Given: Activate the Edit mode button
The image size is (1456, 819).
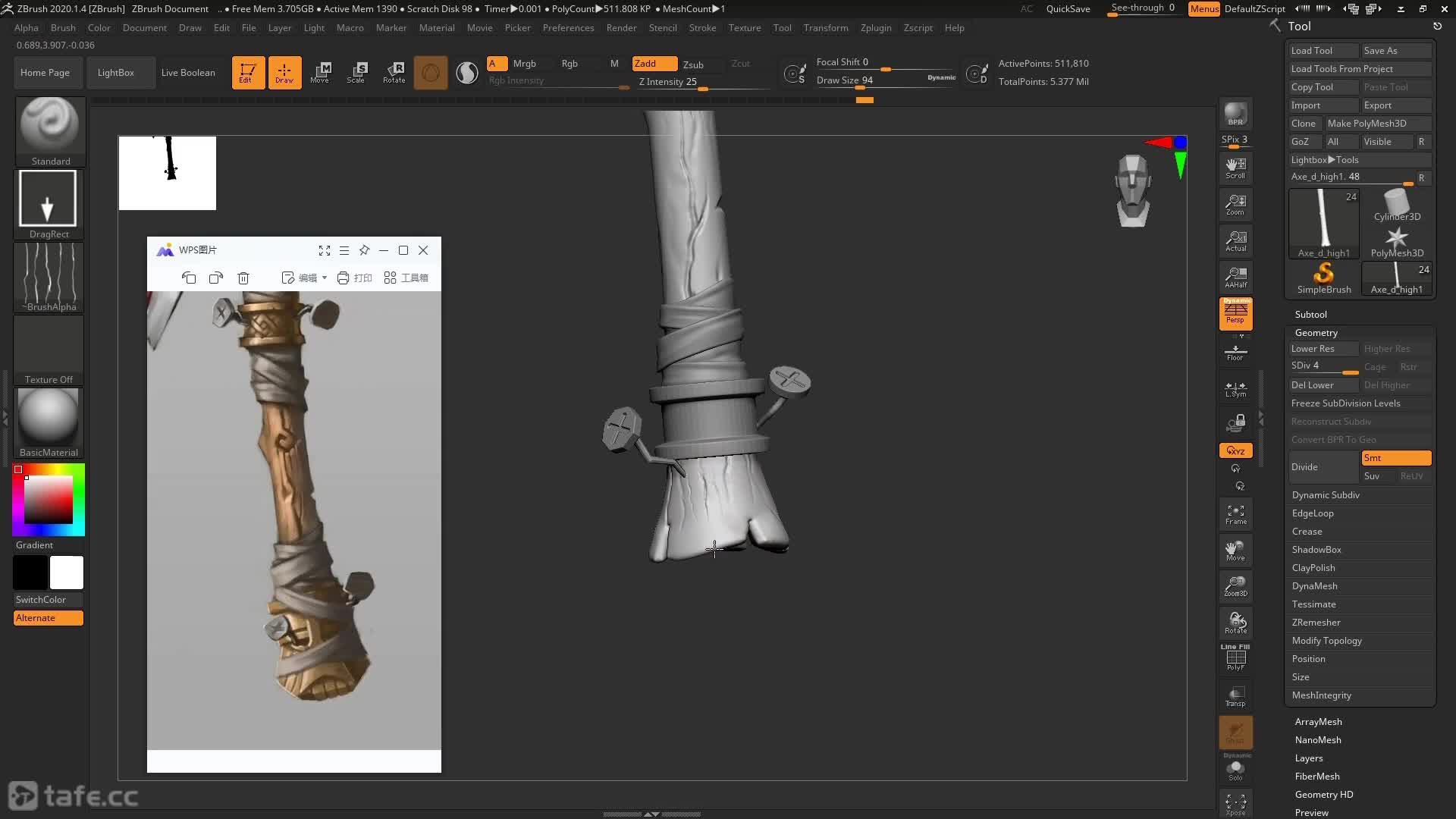Looking at the screenshot, I should click(x=248, y=73).
